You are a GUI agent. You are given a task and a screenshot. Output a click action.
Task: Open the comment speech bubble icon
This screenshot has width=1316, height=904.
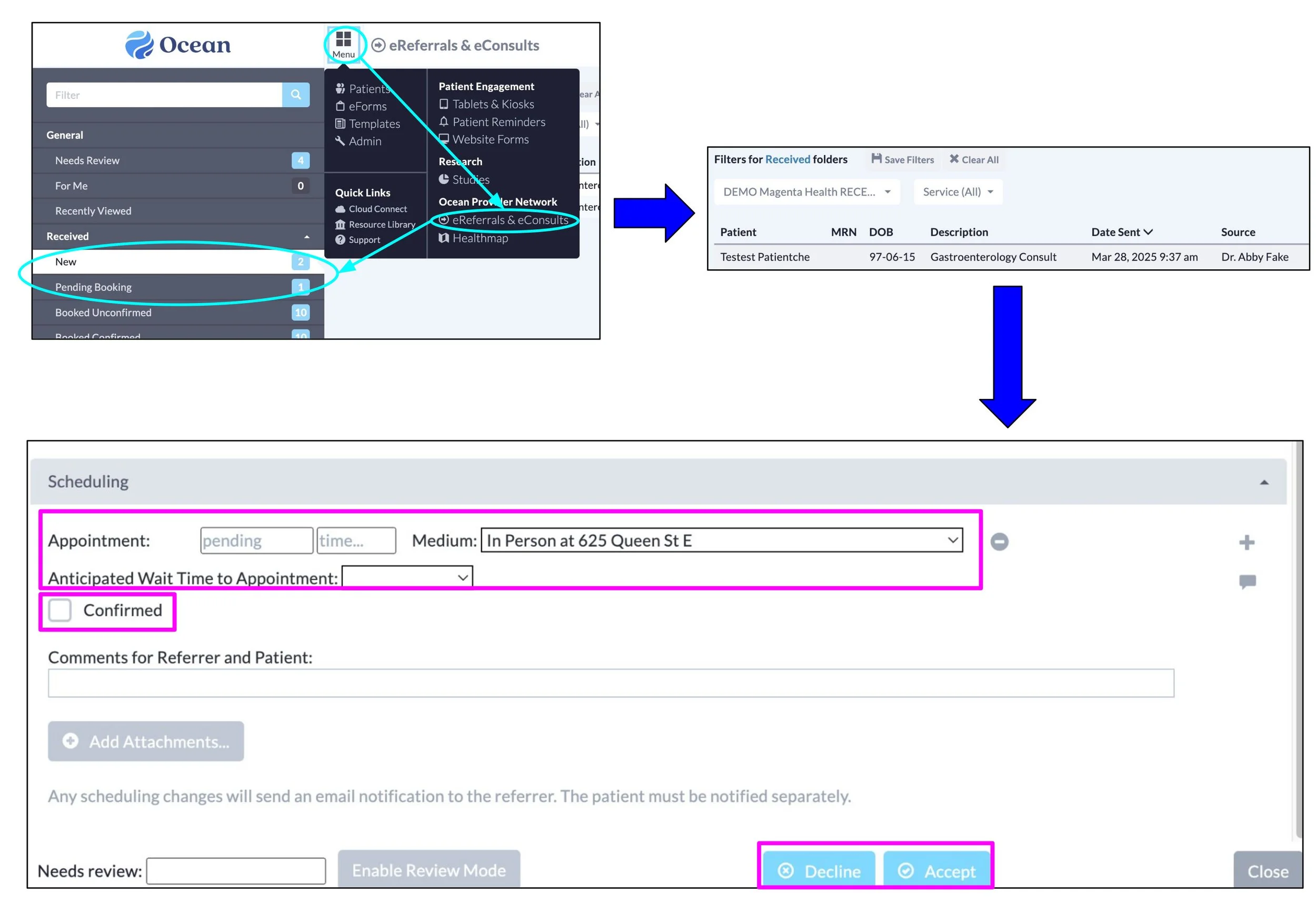point(1247,581)
